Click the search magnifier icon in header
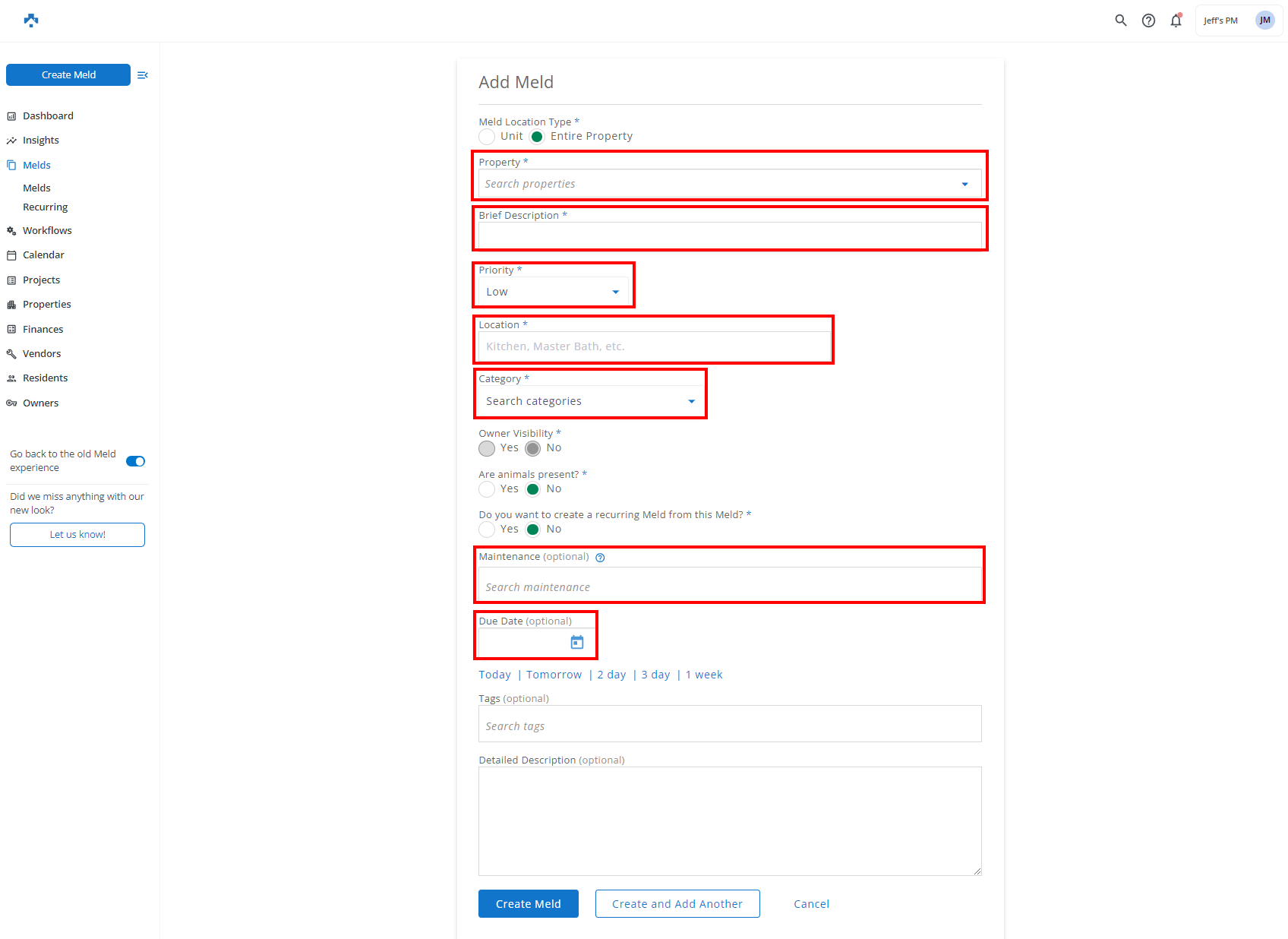Viewport: 1288px width, 939px height. pos(1120,21)
